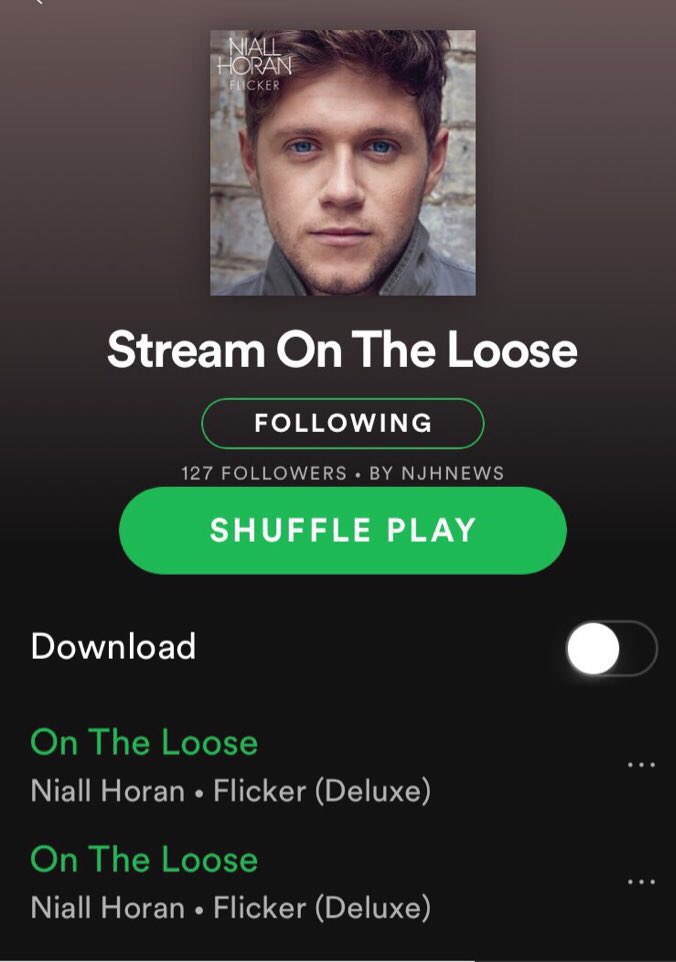Open the Niall Horan Flicker album cover
The width and height of the screenshot is (676, 962).
(343, 163)
